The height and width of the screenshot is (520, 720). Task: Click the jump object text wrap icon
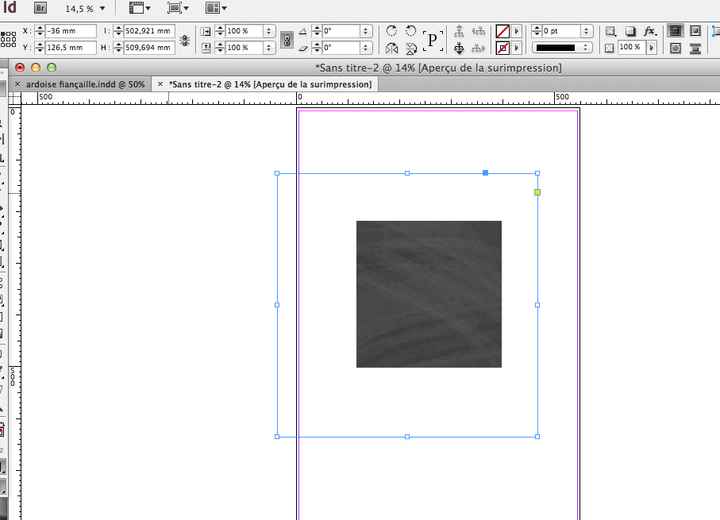(x=695, y=48)
